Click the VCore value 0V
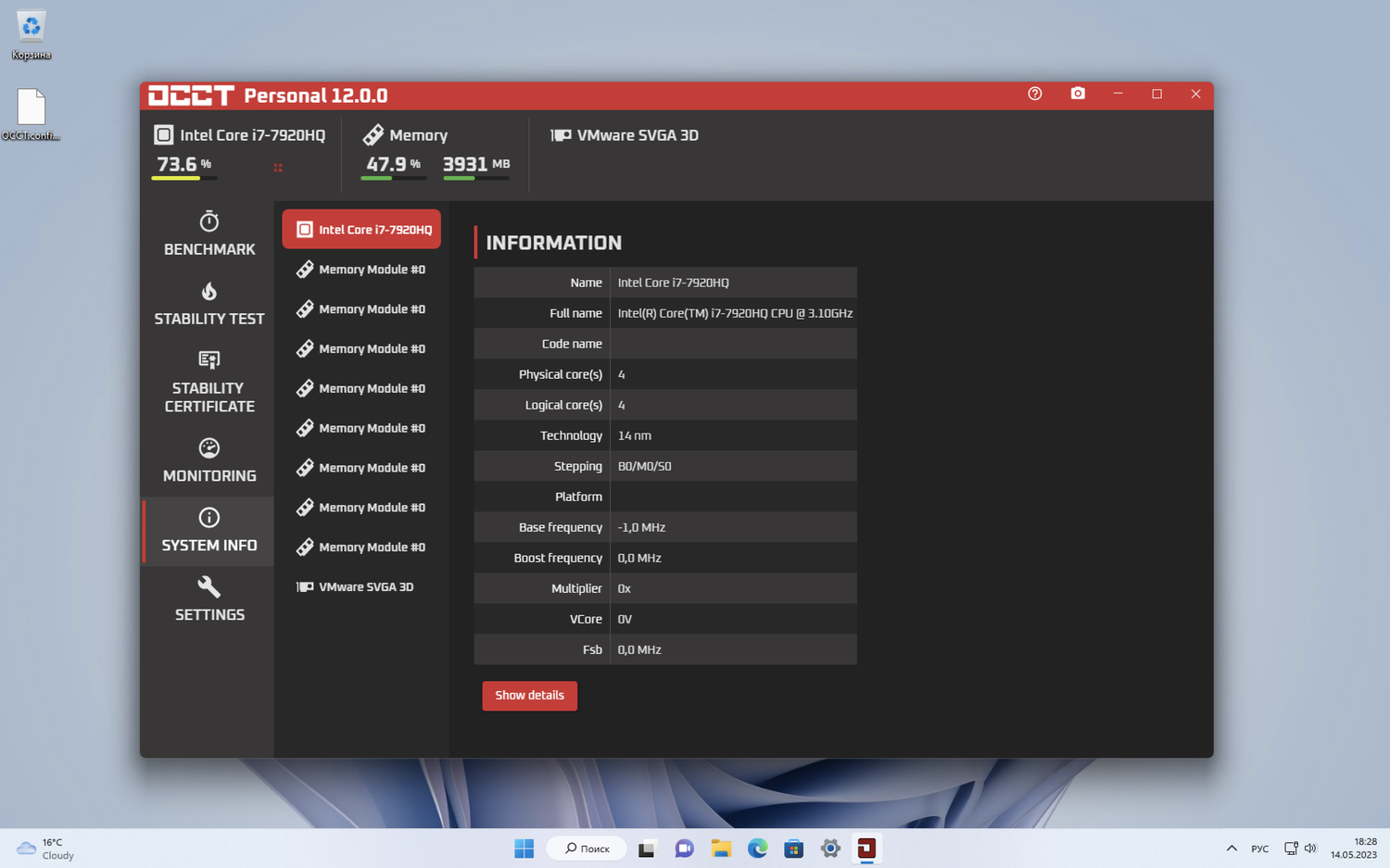Image resolution: width=1390 pixels, height=868 pixels. [x=625, y=619]
